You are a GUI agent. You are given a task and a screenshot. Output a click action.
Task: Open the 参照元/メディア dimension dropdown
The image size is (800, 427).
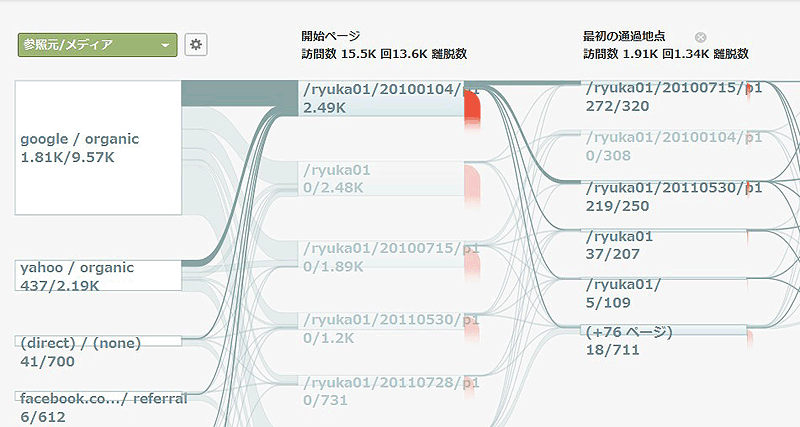click(x=97, y=45)
